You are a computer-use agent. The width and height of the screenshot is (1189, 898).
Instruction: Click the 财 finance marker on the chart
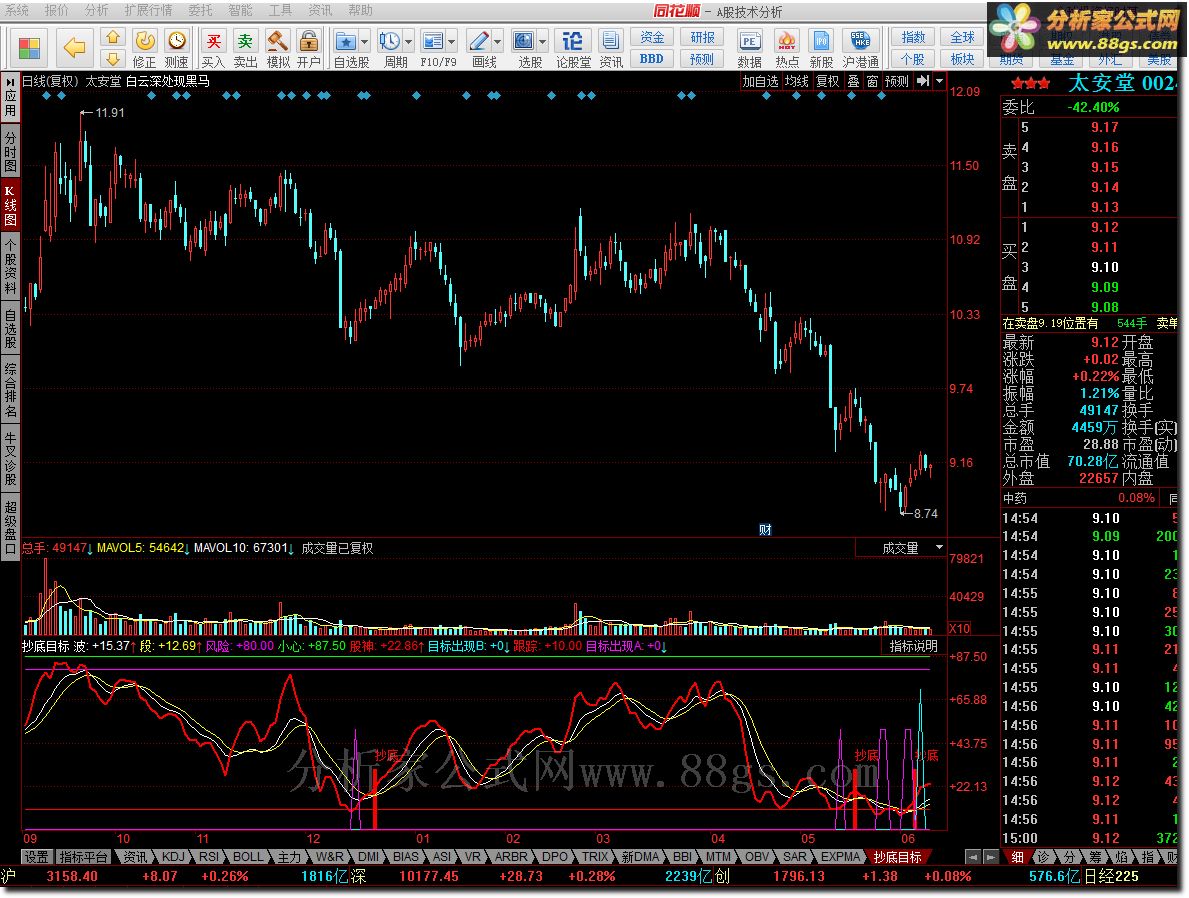click(x=765, y=529)
